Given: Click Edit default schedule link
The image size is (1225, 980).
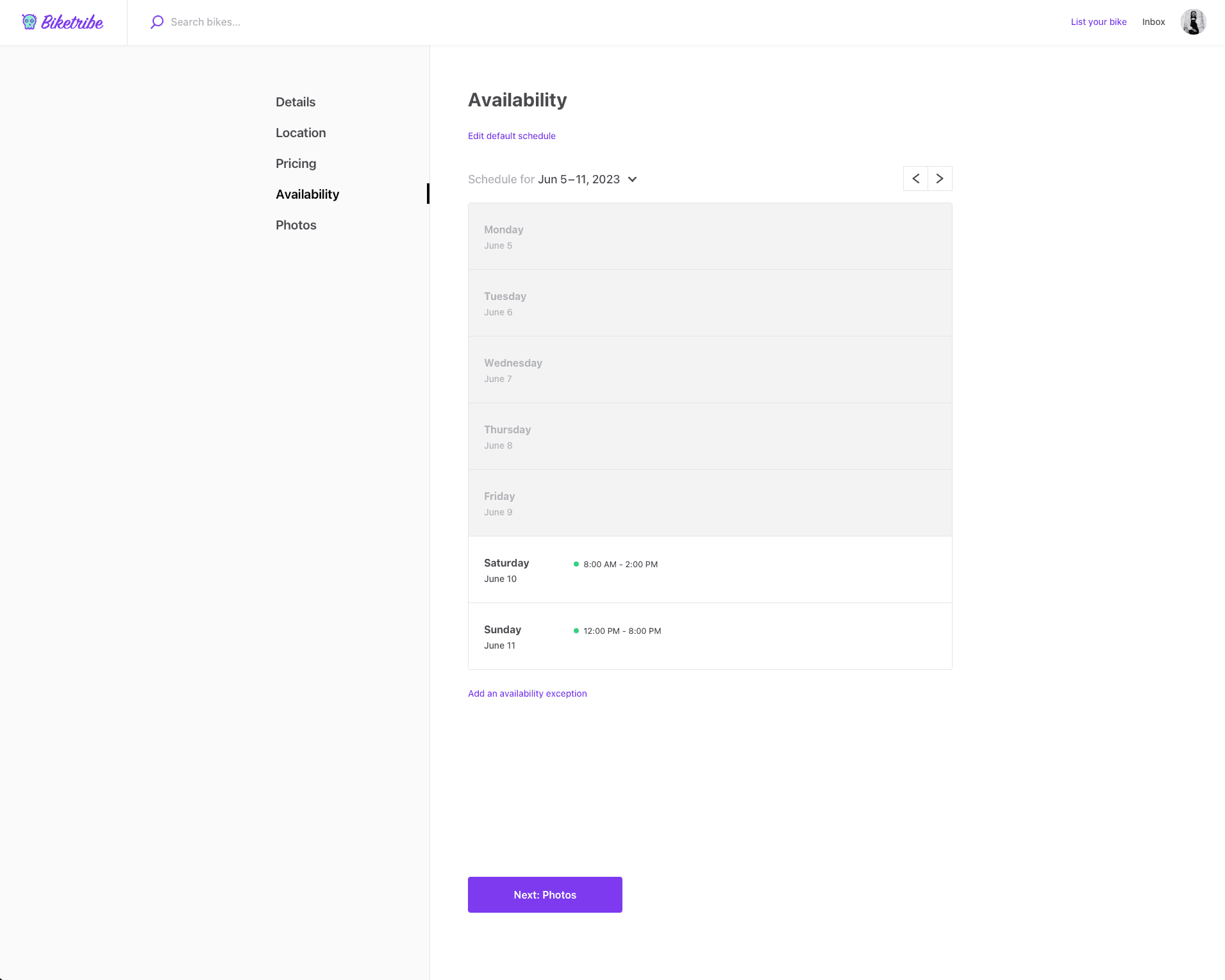Looking at the screenshot, I should (x=512, y=136).
